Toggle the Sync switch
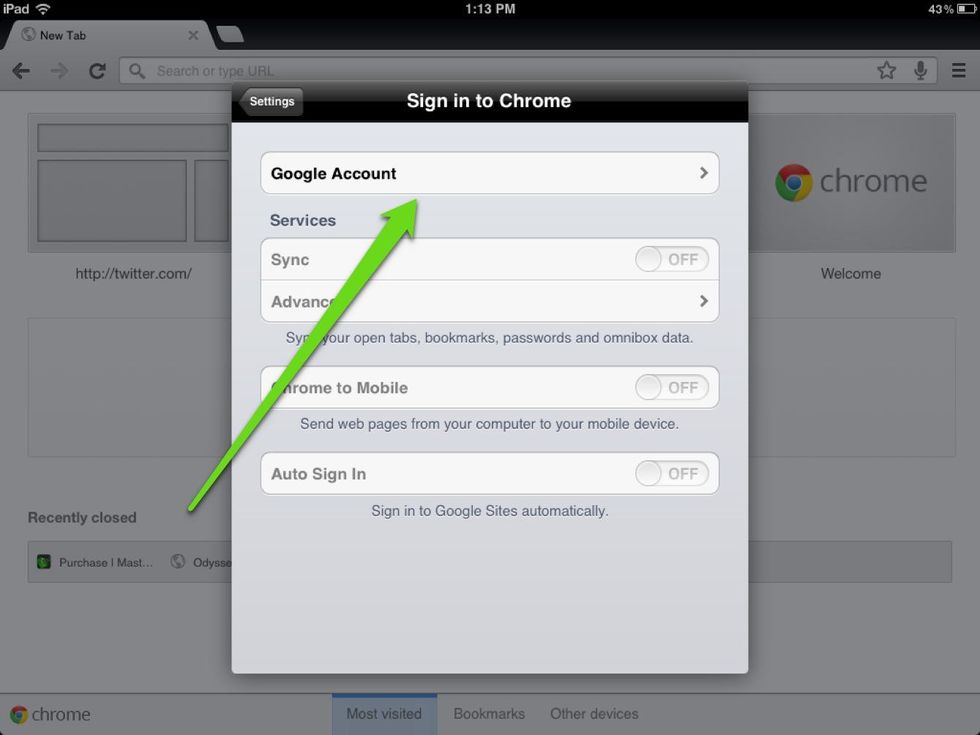This screenshot has width=980, height=735. [x=672, y=259]
